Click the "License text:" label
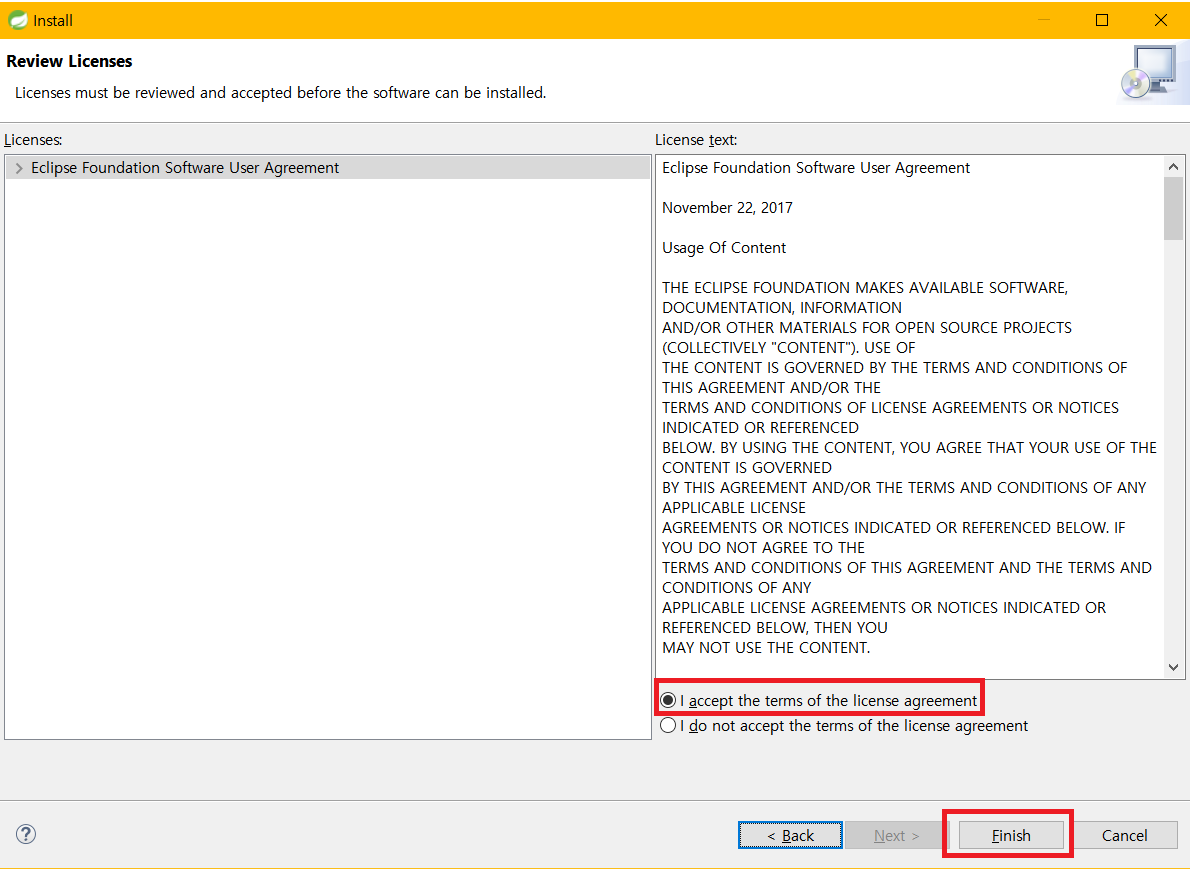 coord(696,140)
